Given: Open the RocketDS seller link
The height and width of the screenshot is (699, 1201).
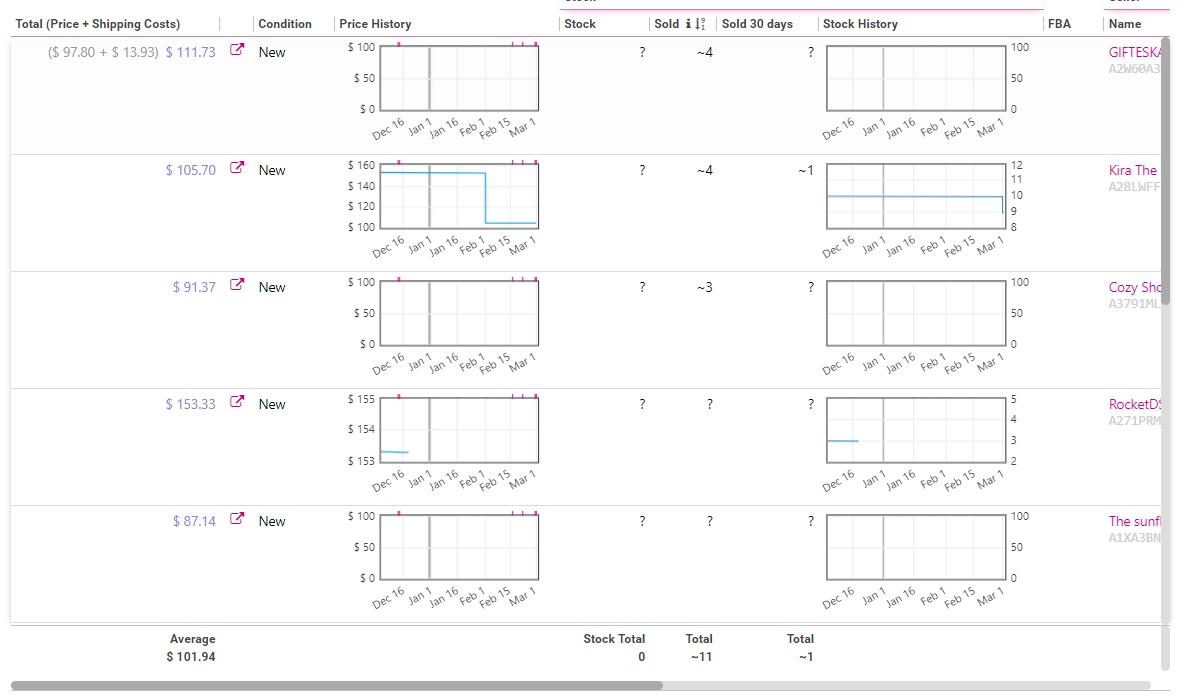Looking at the screenshot, I should click(x=1135, y=404).
